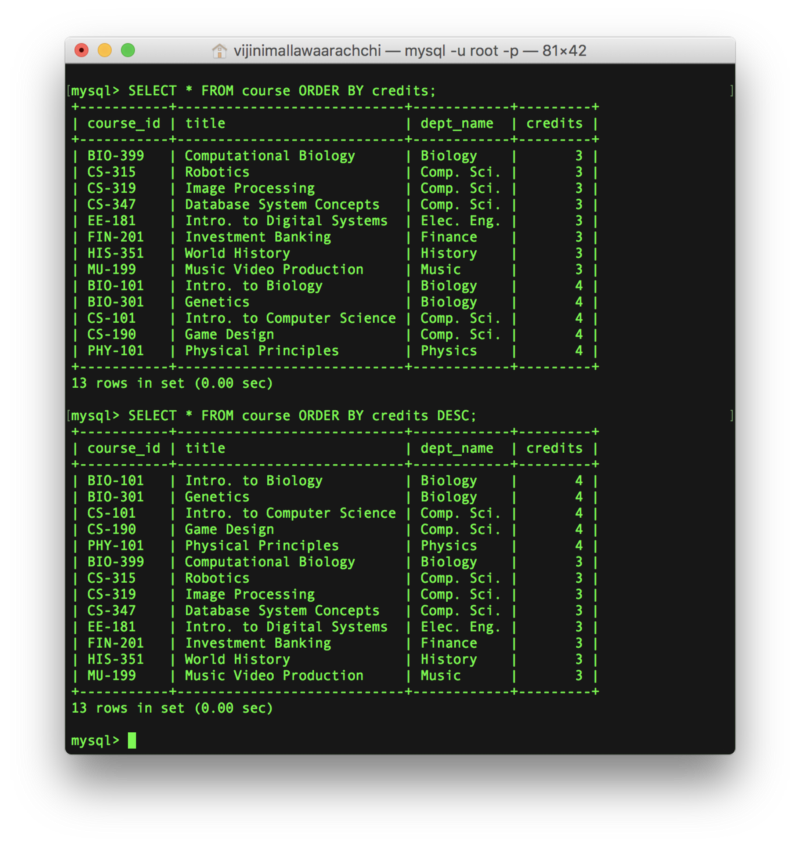Screen dimensions: 800x847
Task: Click 'Investment Banking' in the second table
Action: tap(257, 643)
